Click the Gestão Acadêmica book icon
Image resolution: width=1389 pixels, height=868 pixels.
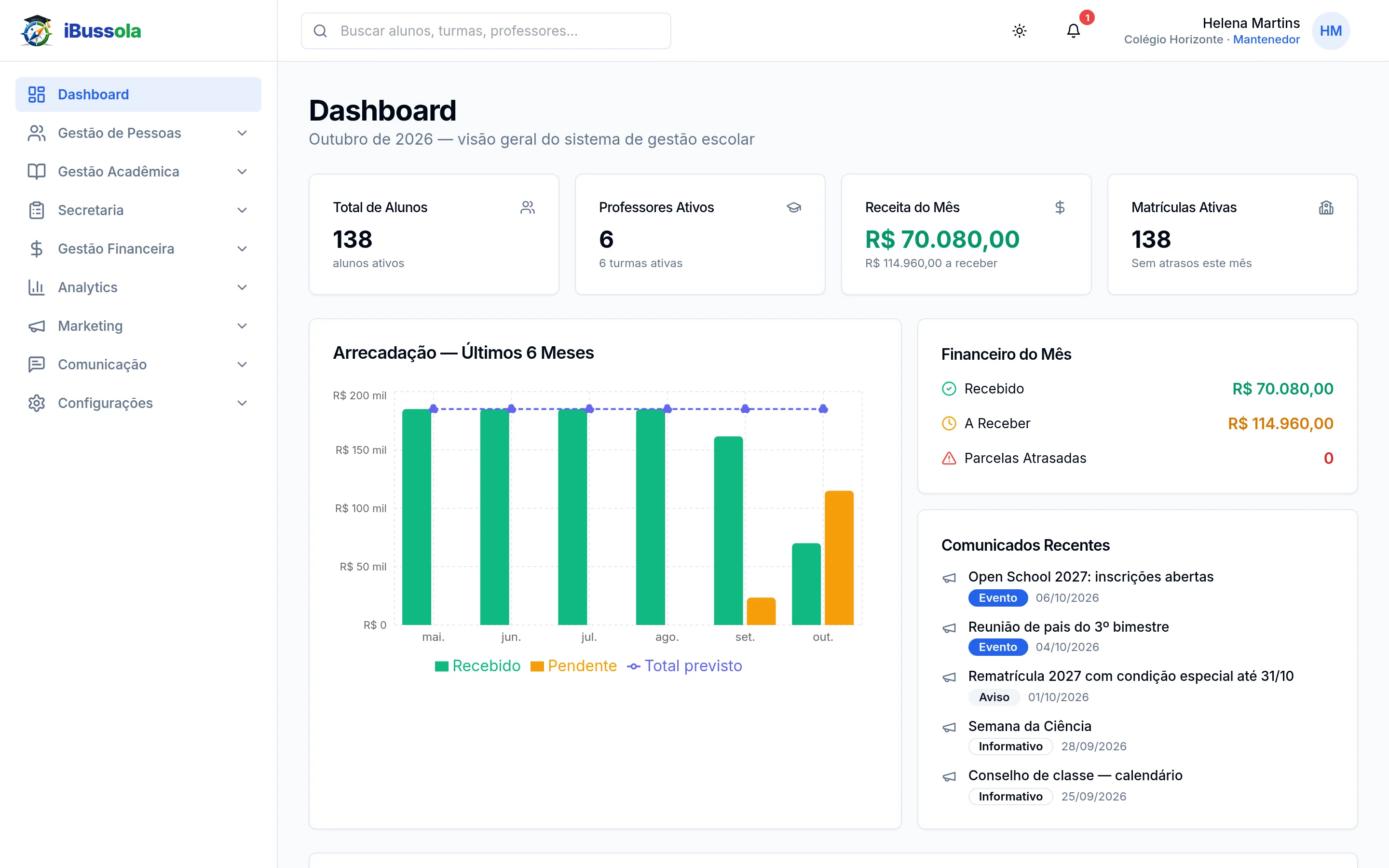point(37,172)
